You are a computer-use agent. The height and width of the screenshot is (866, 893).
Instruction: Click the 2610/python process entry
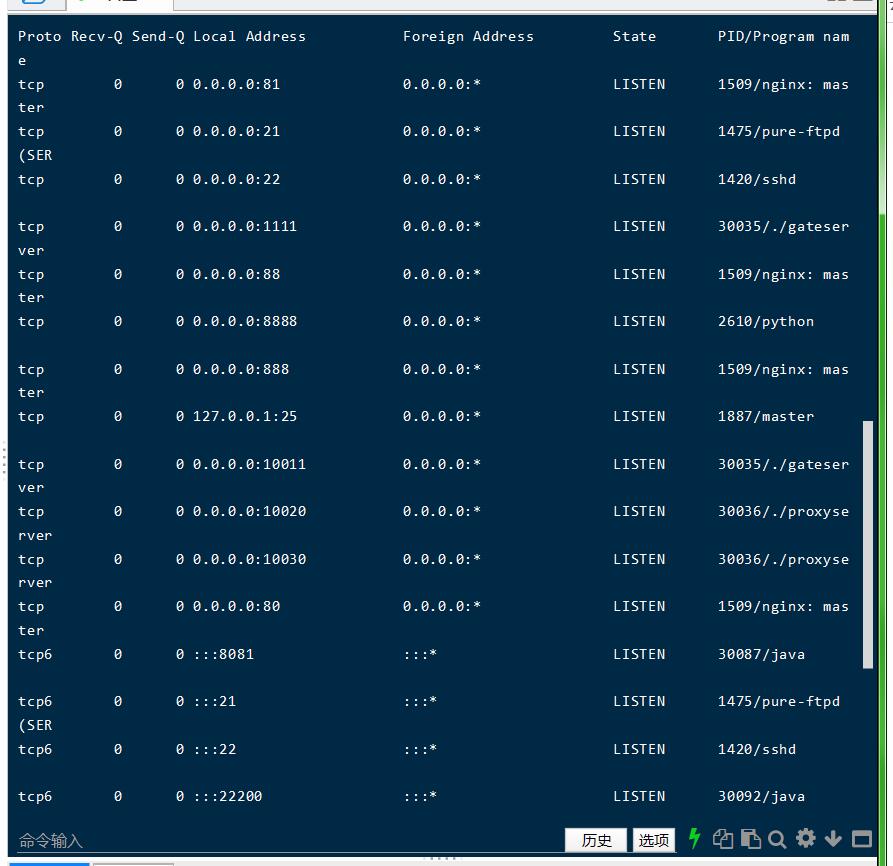coord(765,321)
